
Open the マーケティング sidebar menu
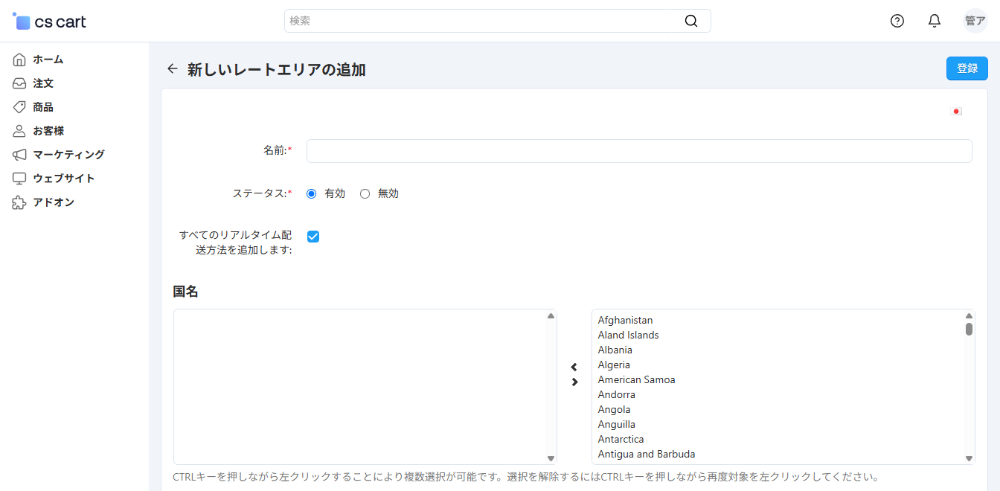click(x=68, y=155)
